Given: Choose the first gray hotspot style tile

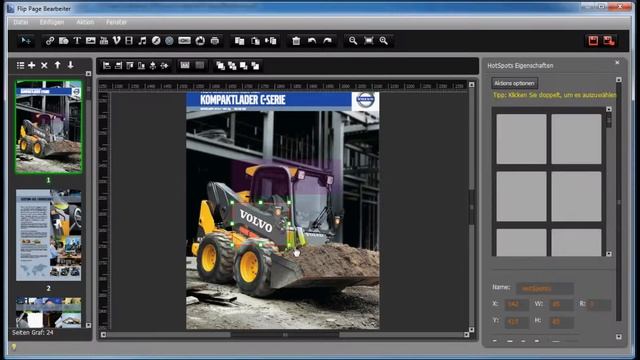Looking at the screenshot, I should pyautogui.click(x=521, y=139).
